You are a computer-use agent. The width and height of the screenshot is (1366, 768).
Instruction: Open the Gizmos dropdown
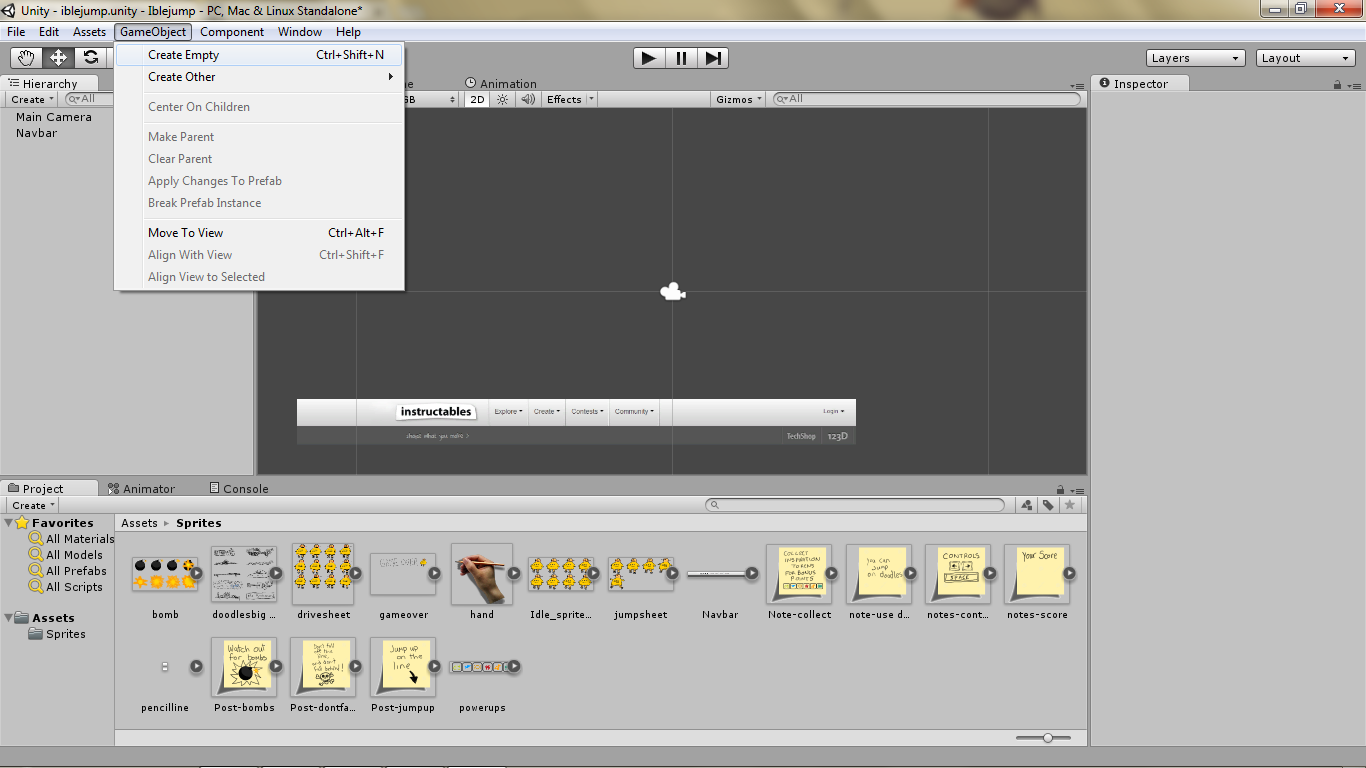pyautogui.click(x=739, y=99)
